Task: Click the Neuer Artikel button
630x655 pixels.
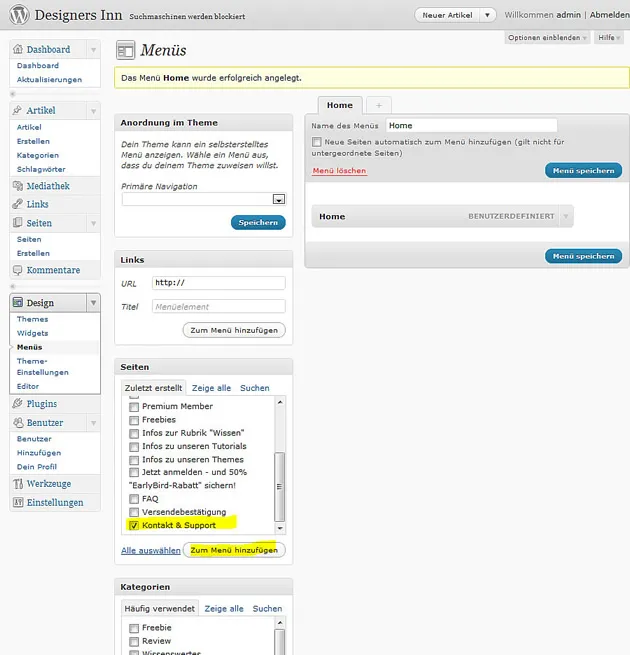Action: click(x=447, y=15)
